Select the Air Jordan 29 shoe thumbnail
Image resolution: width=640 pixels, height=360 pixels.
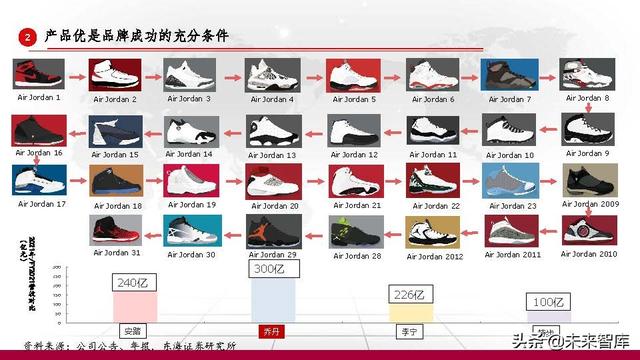click(273, 232)
